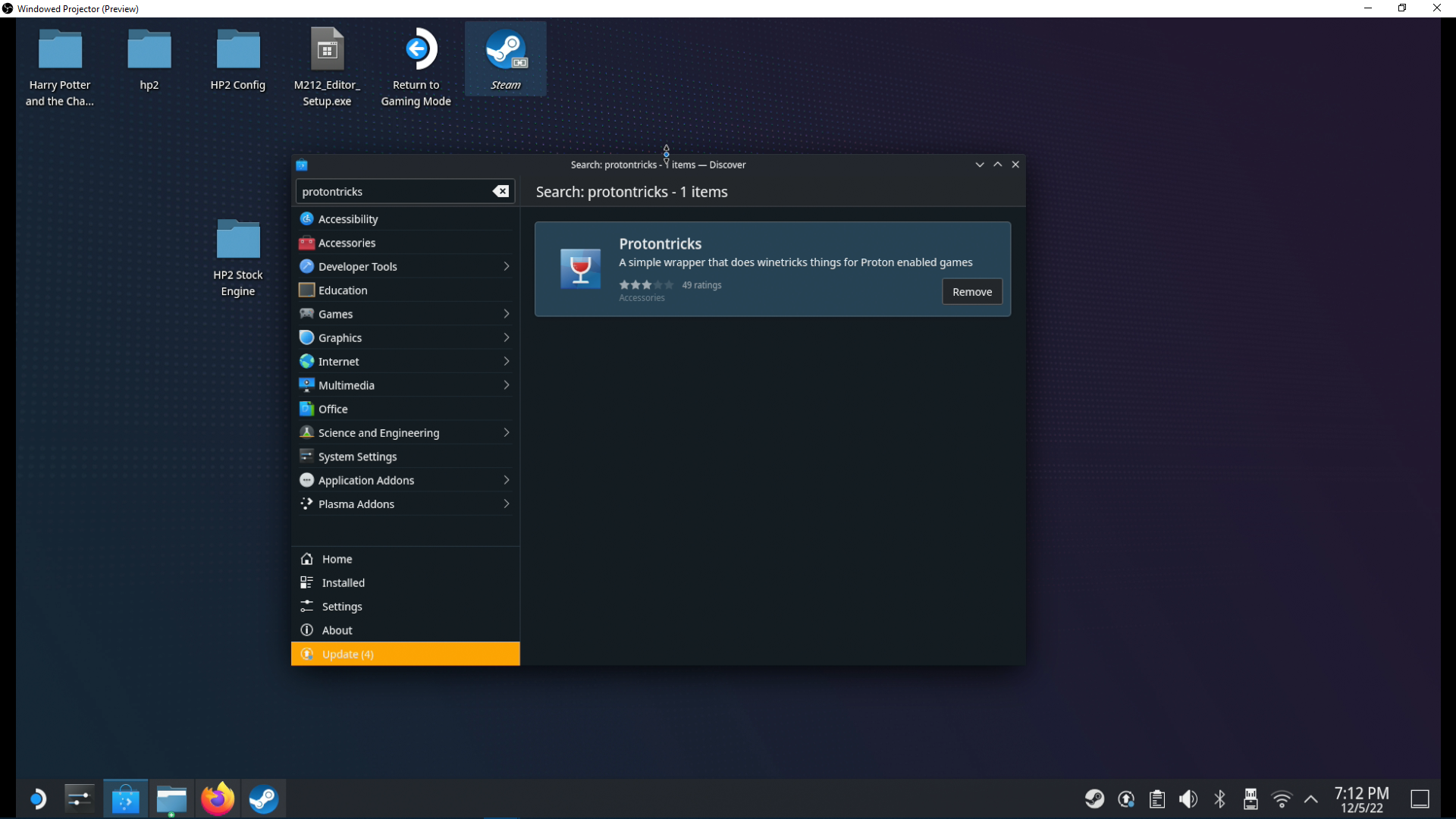This screenshot has height=819, width=1456.
Task: Open the Steam system tray icon
Action: coord(1094,799)
